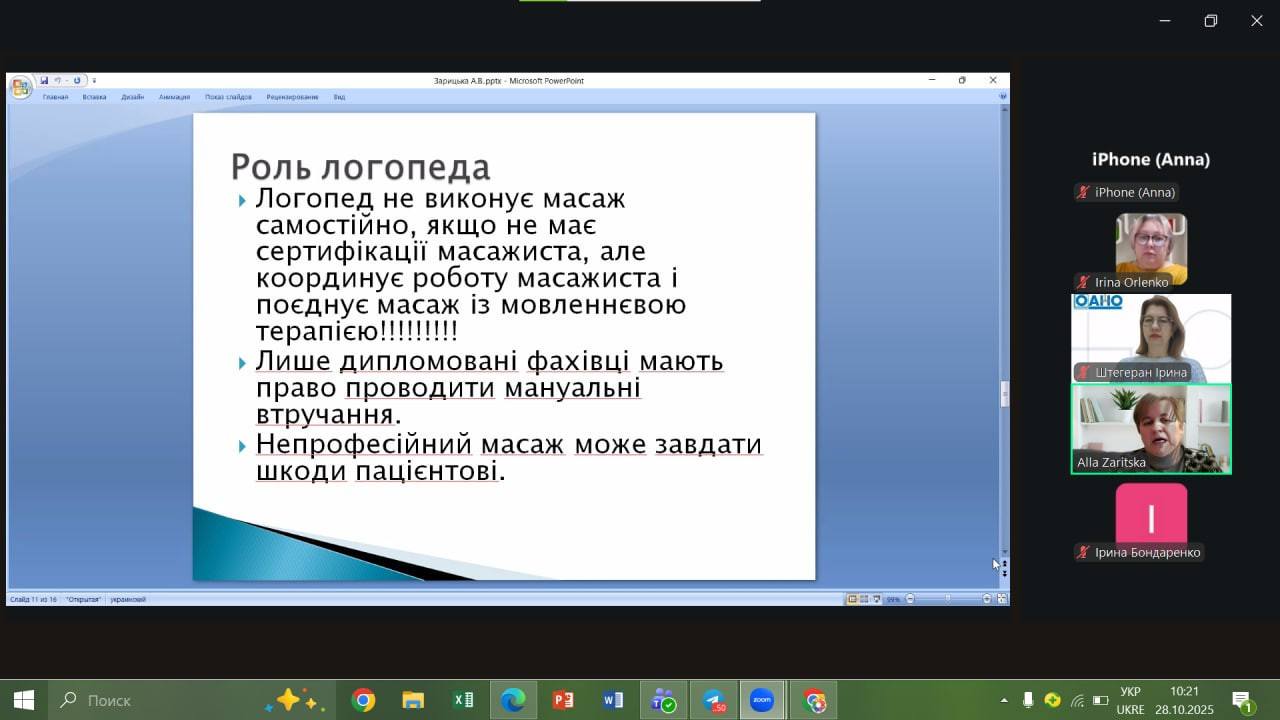Open Telegram from the taskbar
Viewport: 1280px width, 720px height.
(x=713, y=700)
